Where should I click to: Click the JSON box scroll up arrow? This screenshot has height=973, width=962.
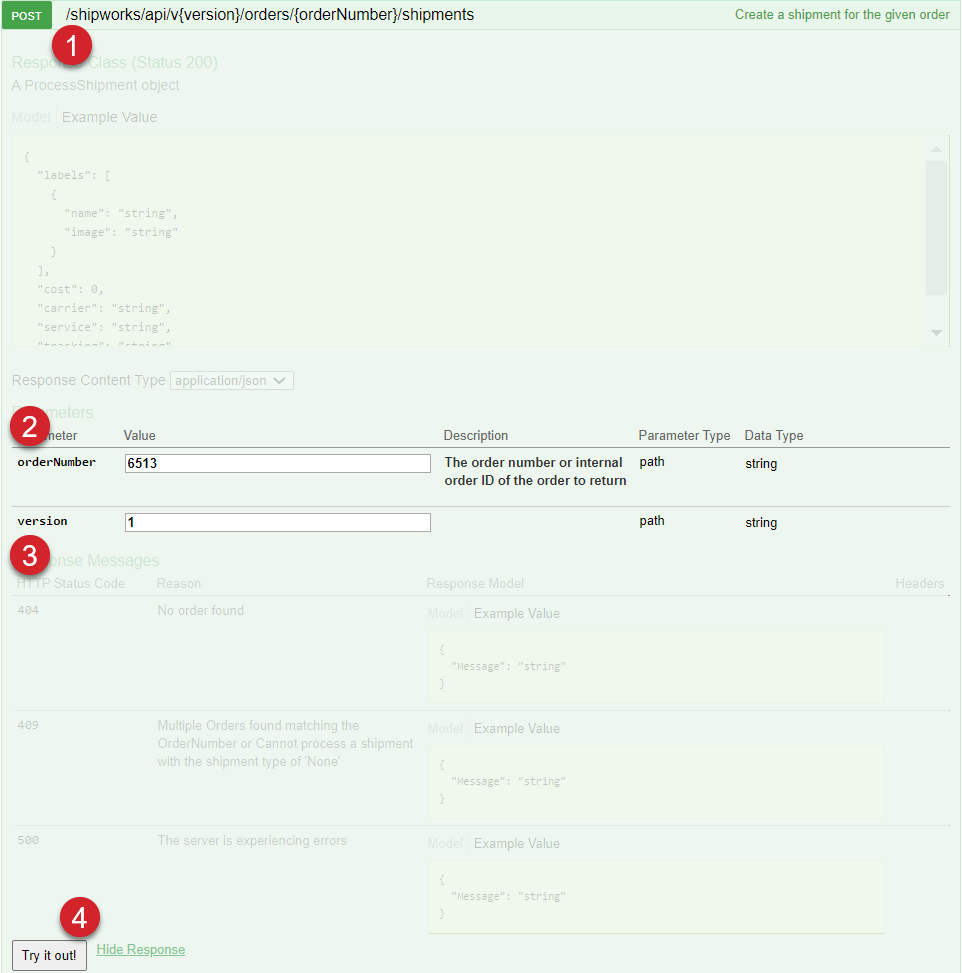pyautogui.click(x=937, y=149)
